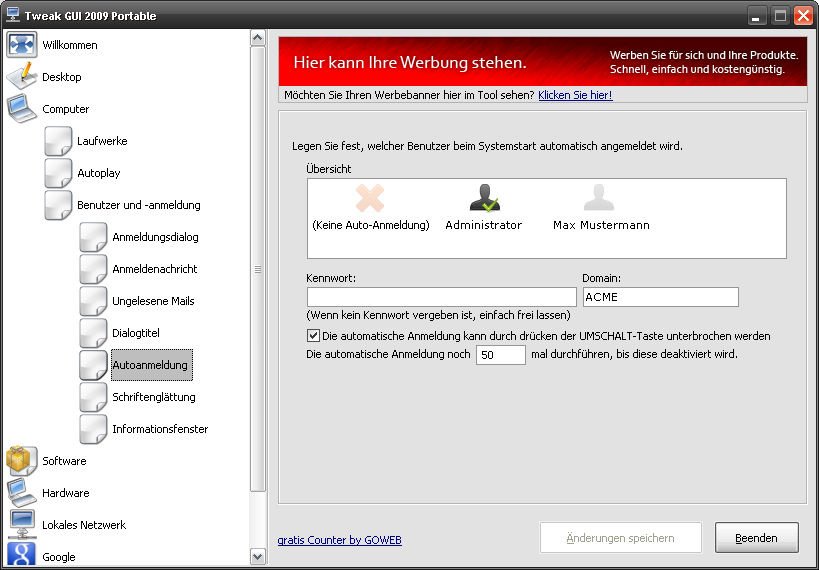This screenshot has width=819, height=570.
Task: Click the Kennwort input field
Action: tap(441, 297)
